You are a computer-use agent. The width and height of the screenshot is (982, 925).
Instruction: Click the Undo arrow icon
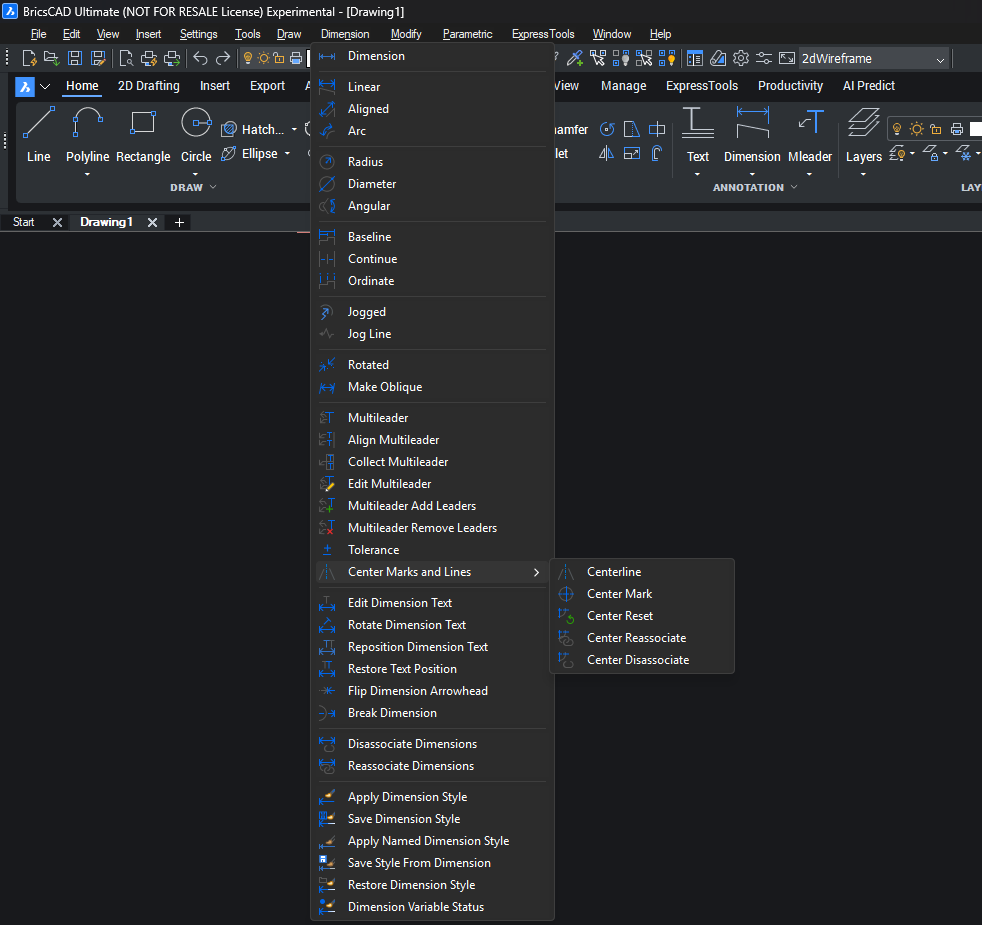click(x=200, y=58)
